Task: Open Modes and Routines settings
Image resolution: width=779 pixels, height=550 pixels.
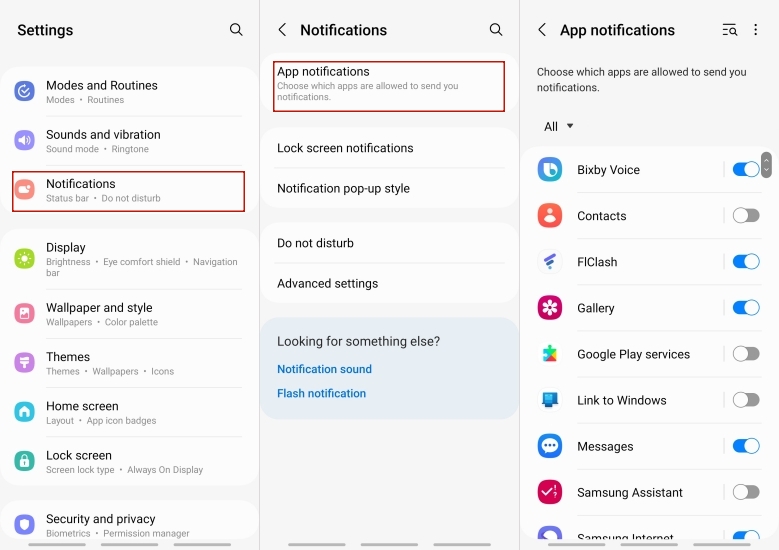Action: [x=128, y=91]
